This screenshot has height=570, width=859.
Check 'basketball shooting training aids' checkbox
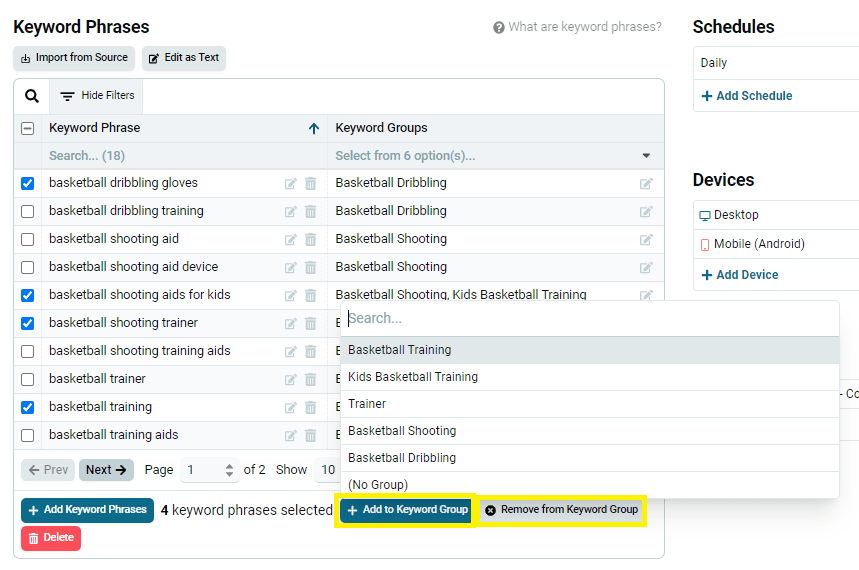(27, 351)
